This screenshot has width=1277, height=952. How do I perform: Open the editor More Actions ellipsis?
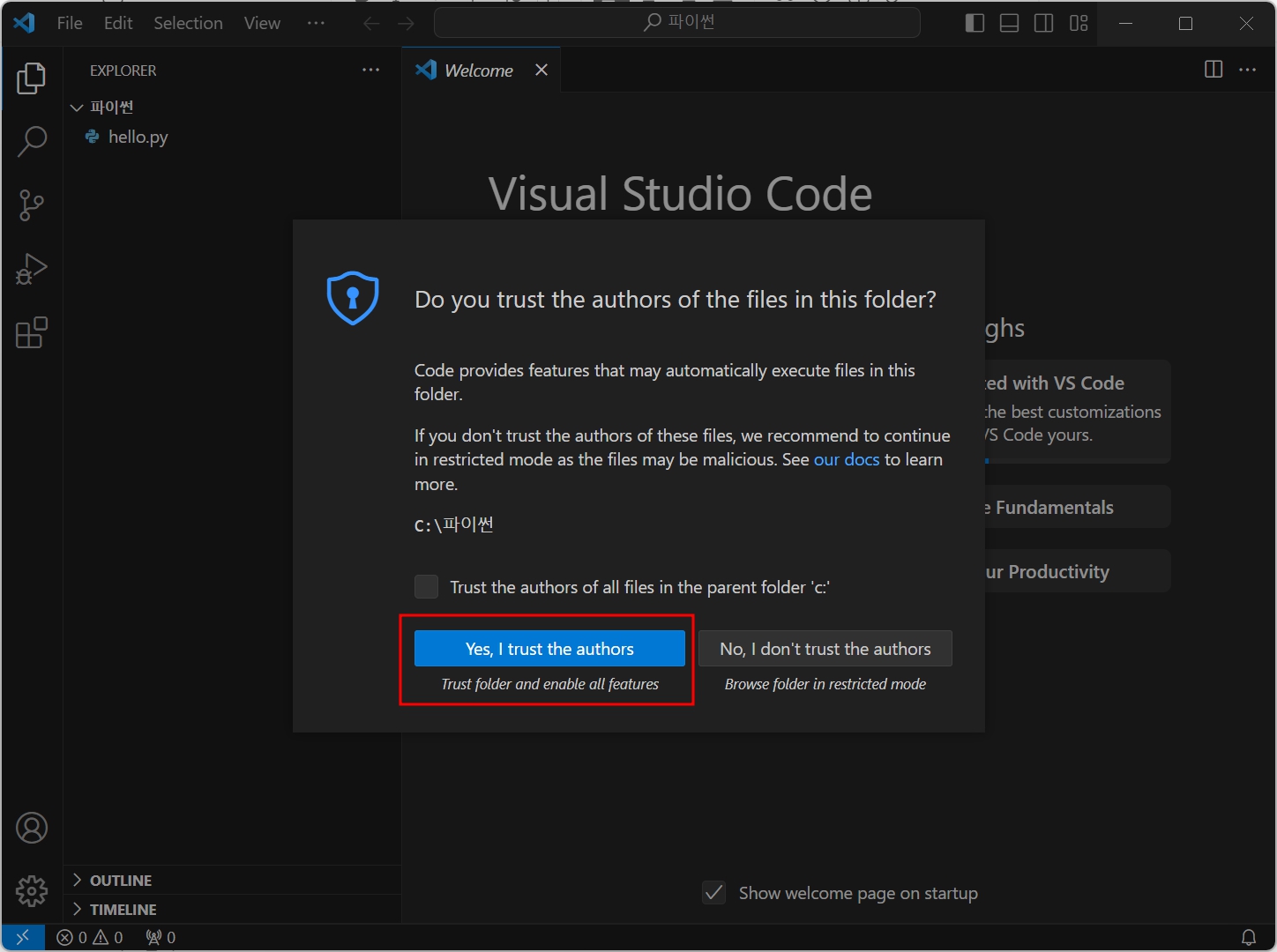click(x=1247, y=70)
